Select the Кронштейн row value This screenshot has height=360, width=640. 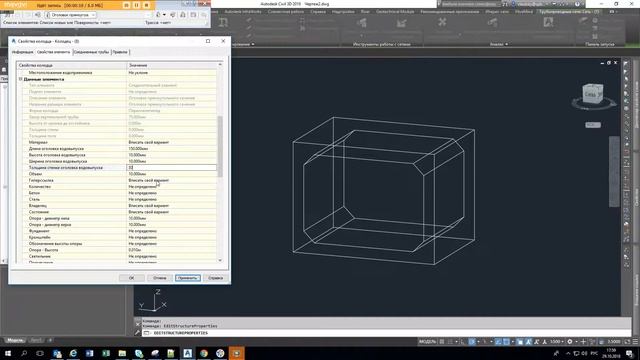pos(172,237)
